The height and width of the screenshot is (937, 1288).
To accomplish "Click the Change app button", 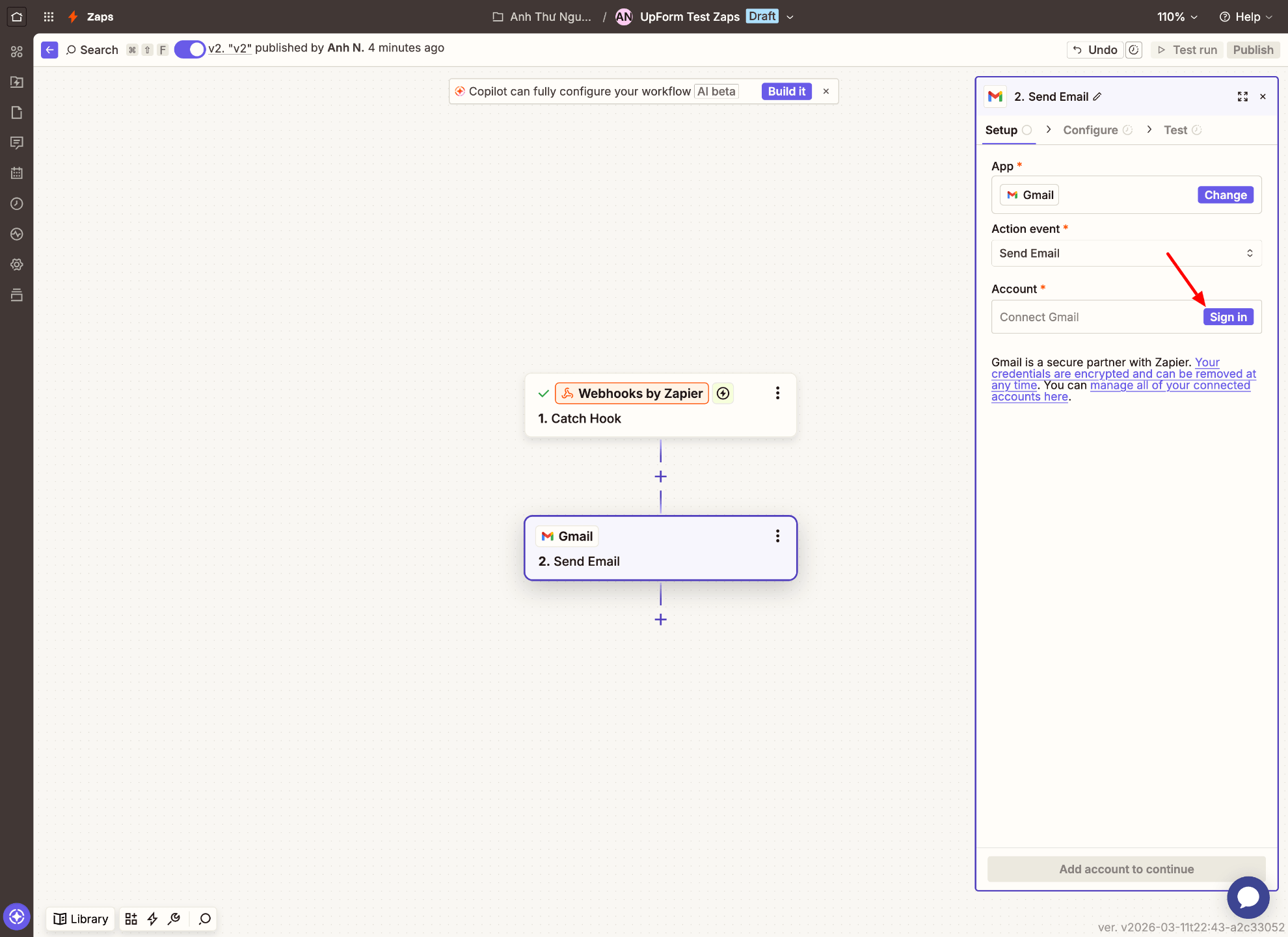I will coord(1225,195).
